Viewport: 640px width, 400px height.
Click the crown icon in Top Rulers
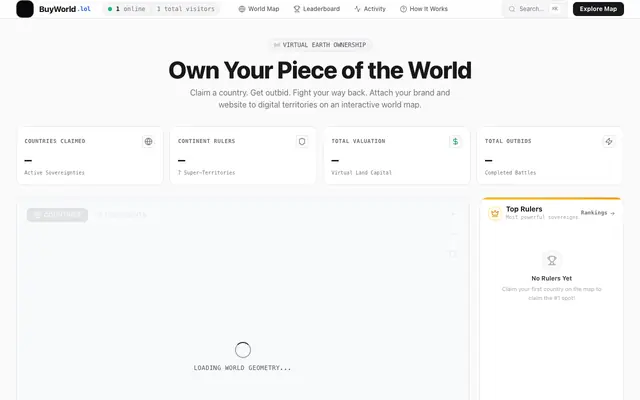[x=495, y=213]
